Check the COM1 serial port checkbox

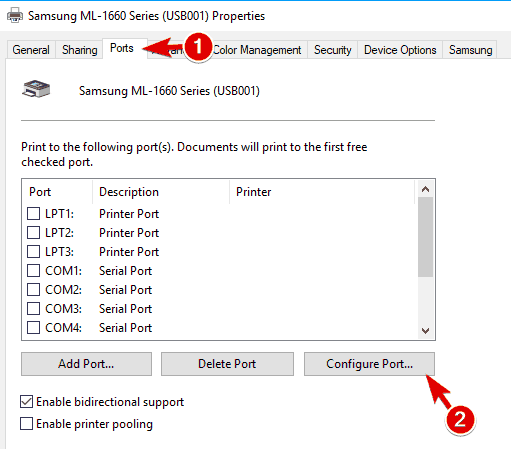(x=33, y=271)
